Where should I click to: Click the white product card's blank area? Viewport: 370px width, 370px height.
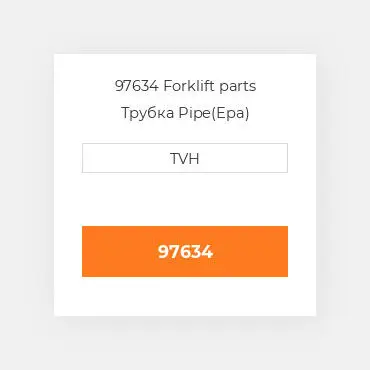pos(185,200)
